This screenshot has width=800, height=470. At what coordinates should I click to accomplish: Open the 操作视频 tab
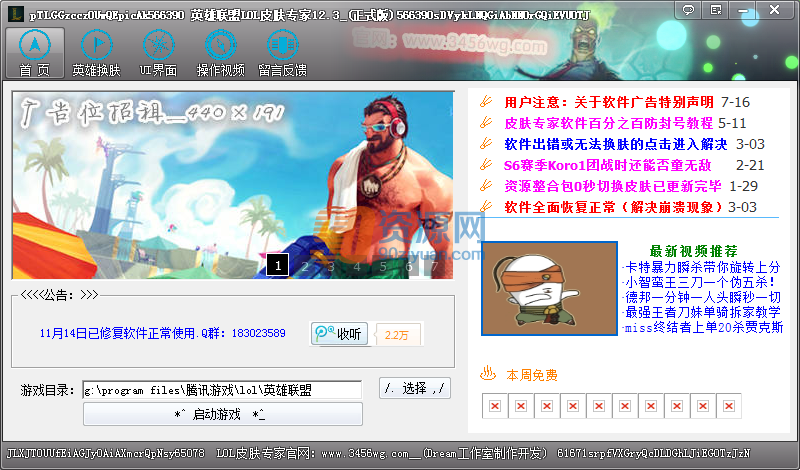[x=221, y=53]
